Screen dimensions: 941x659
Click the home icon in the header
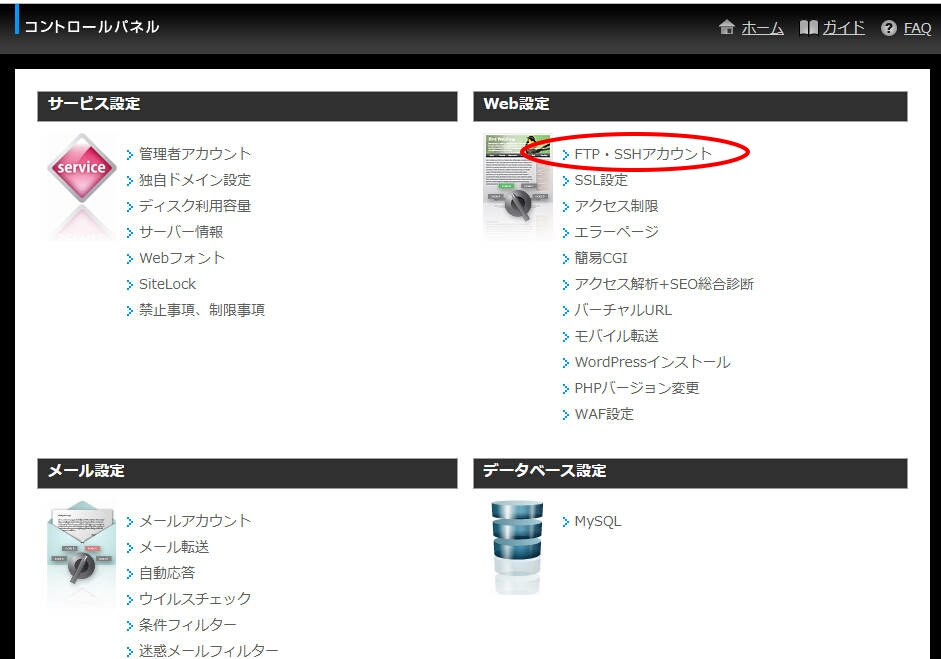[x=726, y=27]
